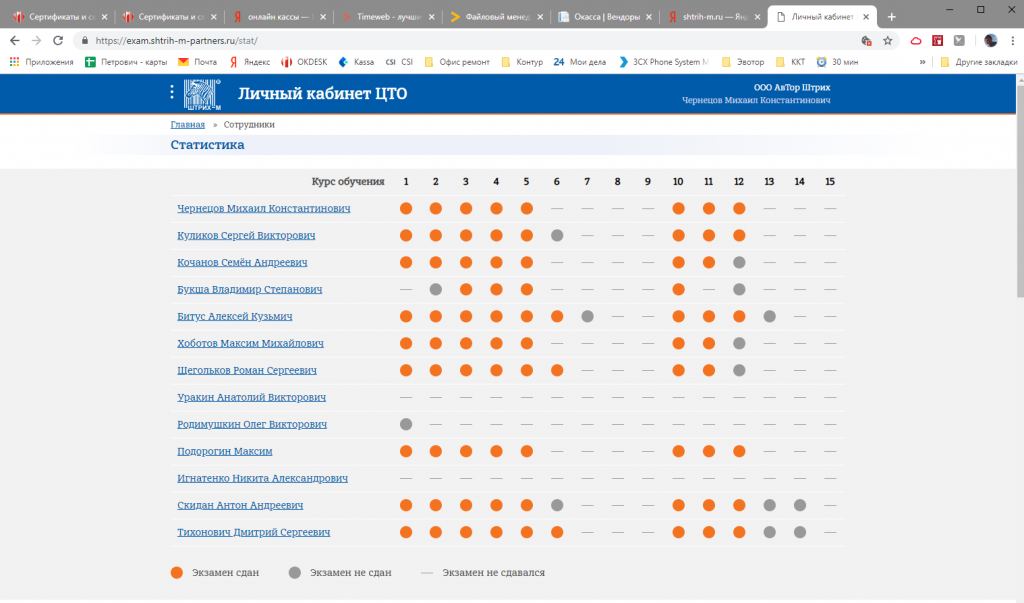Reload the current page
Viewport: 1024px width, 603px height.
coord(58,41)
